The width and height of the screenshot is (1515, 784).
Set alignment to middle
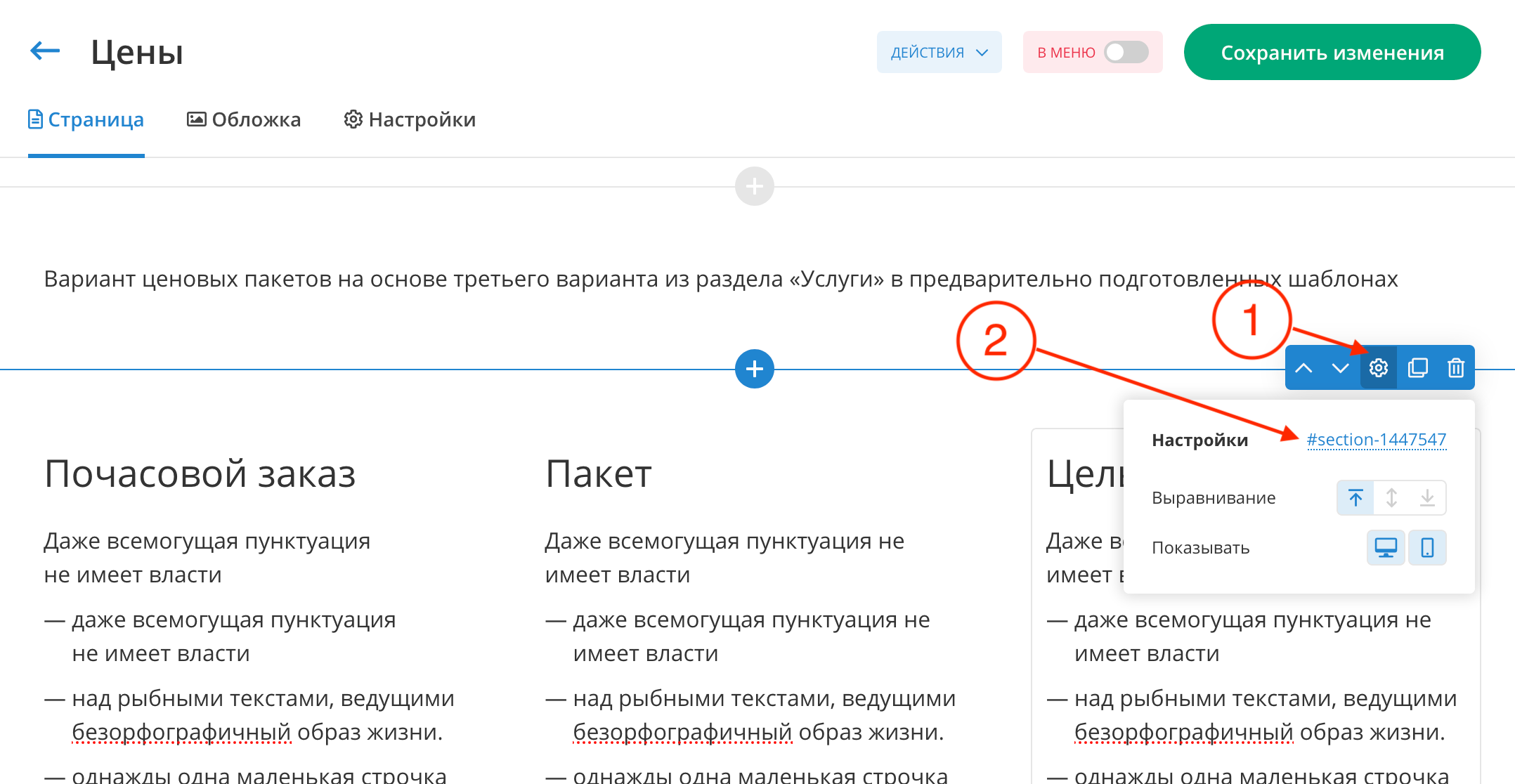click(1391, 498)
